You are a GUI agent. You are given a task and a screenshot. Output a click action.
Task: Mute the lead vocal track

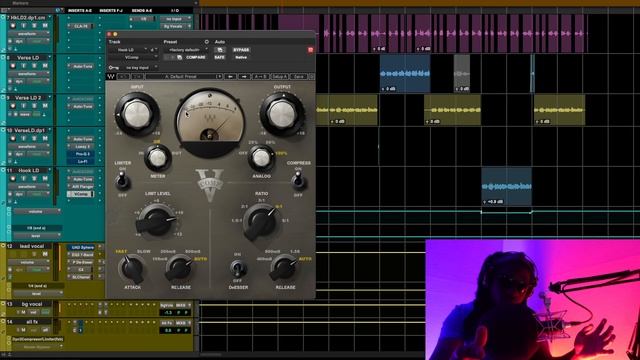tap(45, 254)
